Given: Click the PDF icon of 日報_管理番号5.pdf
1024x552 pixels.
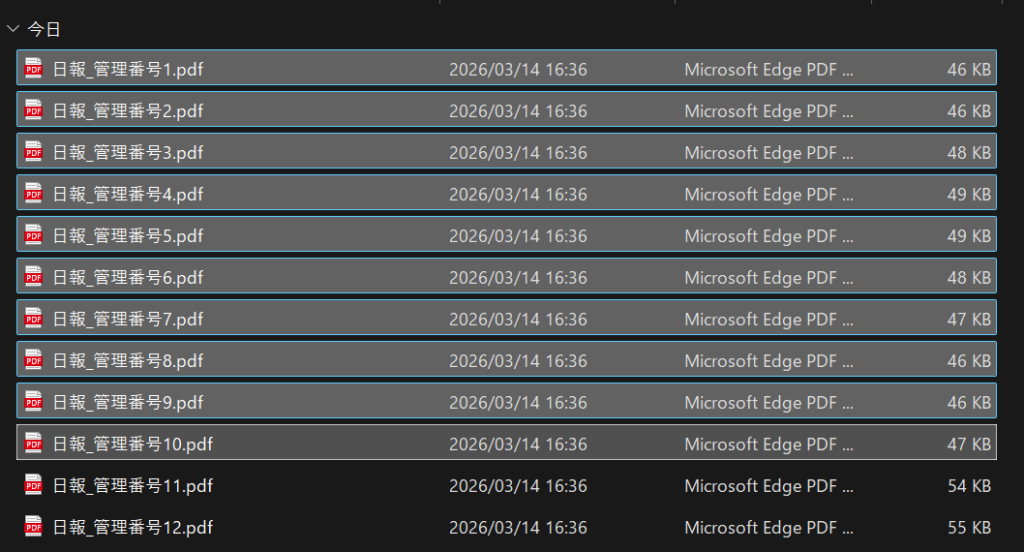Looking at the screenshot, I should point(34,235).
